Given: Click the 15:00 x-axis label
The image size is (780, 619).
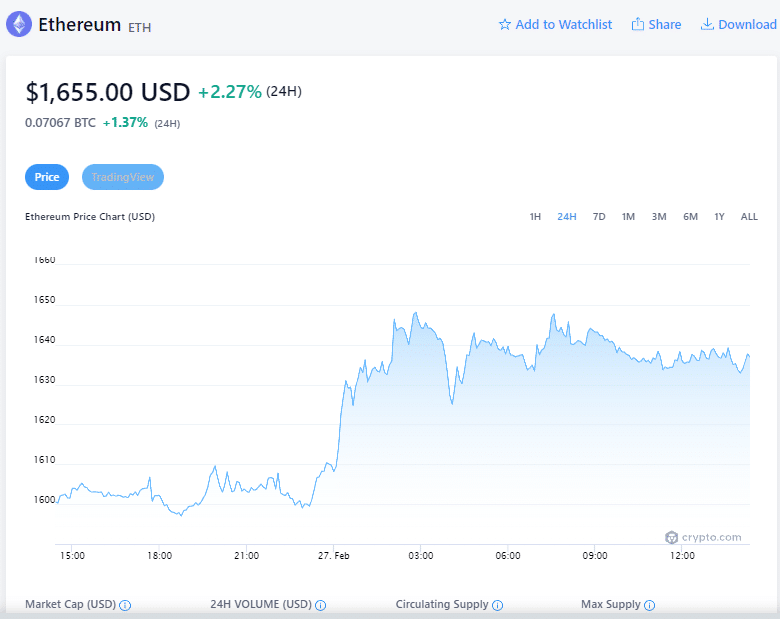Looking at the screenshot, I should pyautogui.click(x=72, y=555).
